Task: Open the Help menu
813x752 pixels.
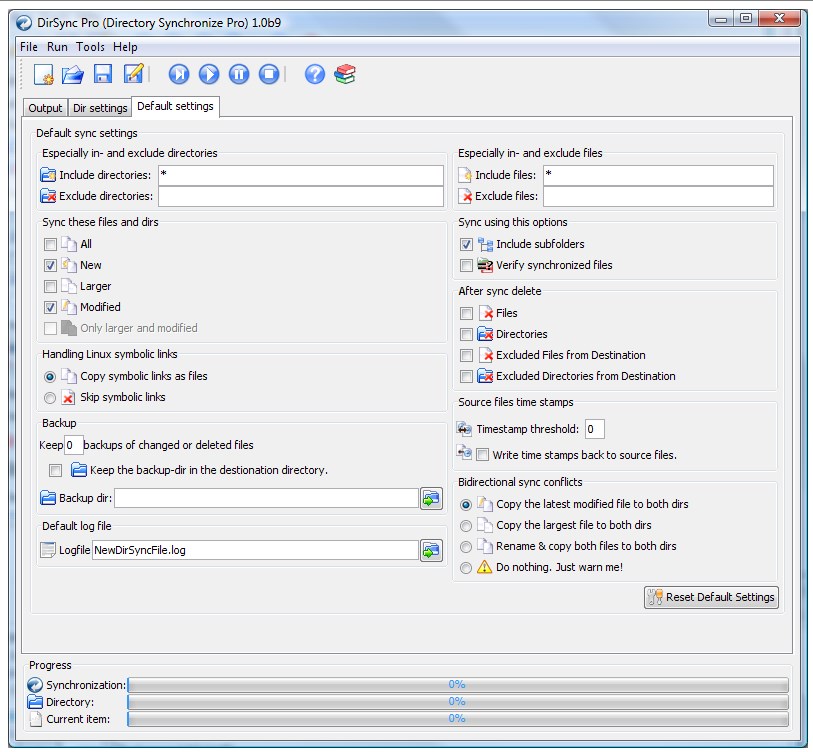Action: [x=125, y=47]
